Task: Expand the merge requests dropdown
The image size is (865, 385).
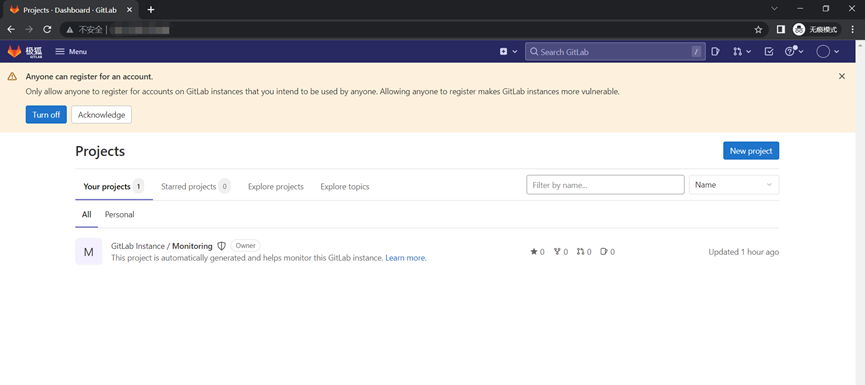Action: click(x=742, y=52)
